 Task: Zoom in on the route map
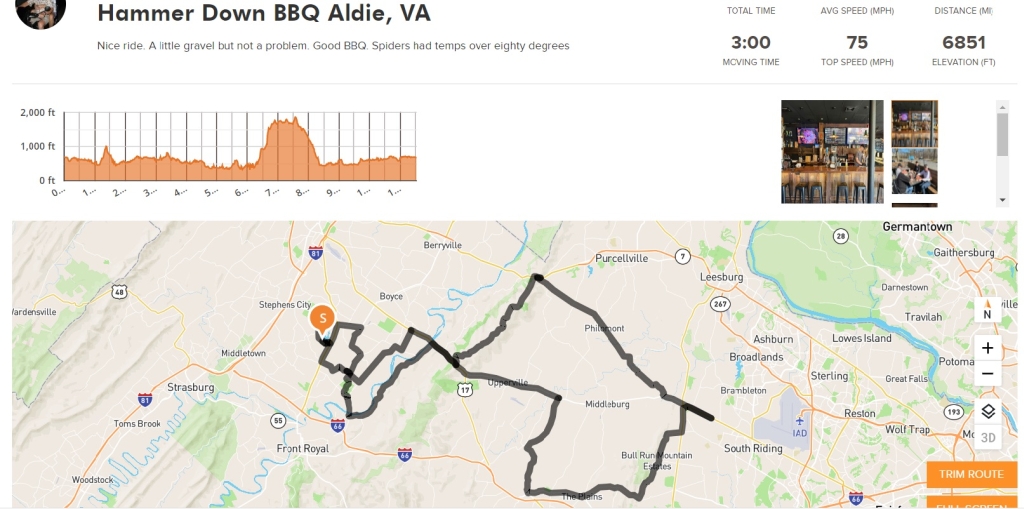(x=987, y=348)
